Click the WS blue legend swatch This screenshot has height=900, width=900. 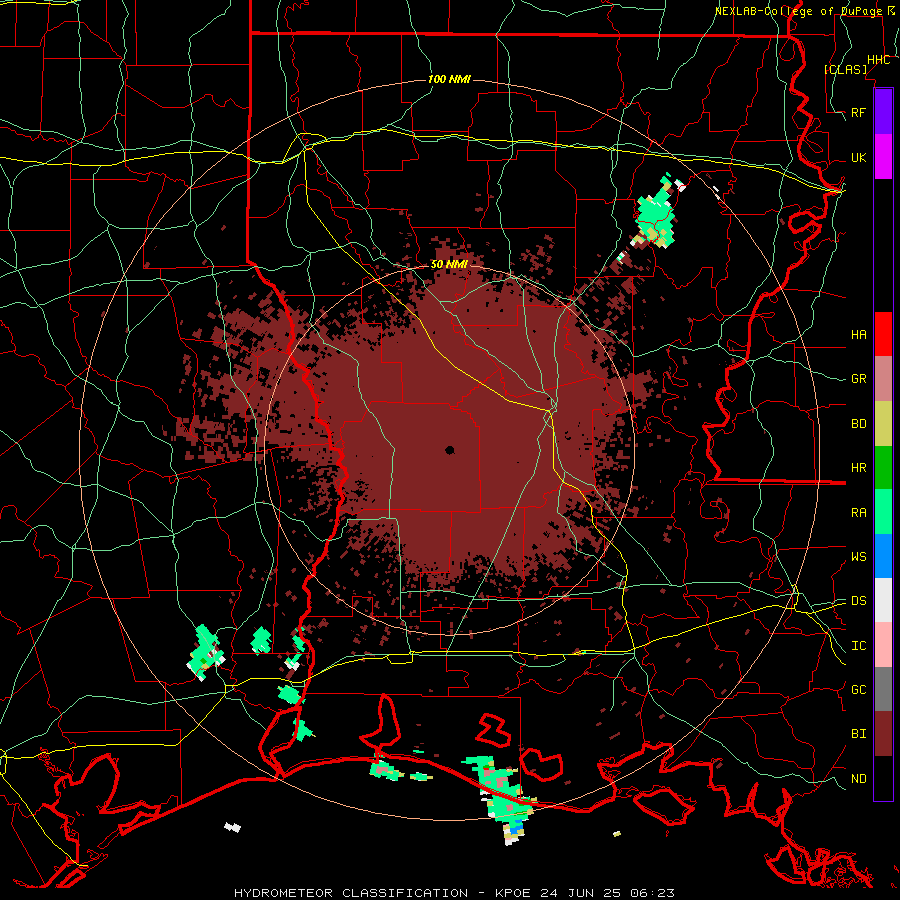[883, 556]
